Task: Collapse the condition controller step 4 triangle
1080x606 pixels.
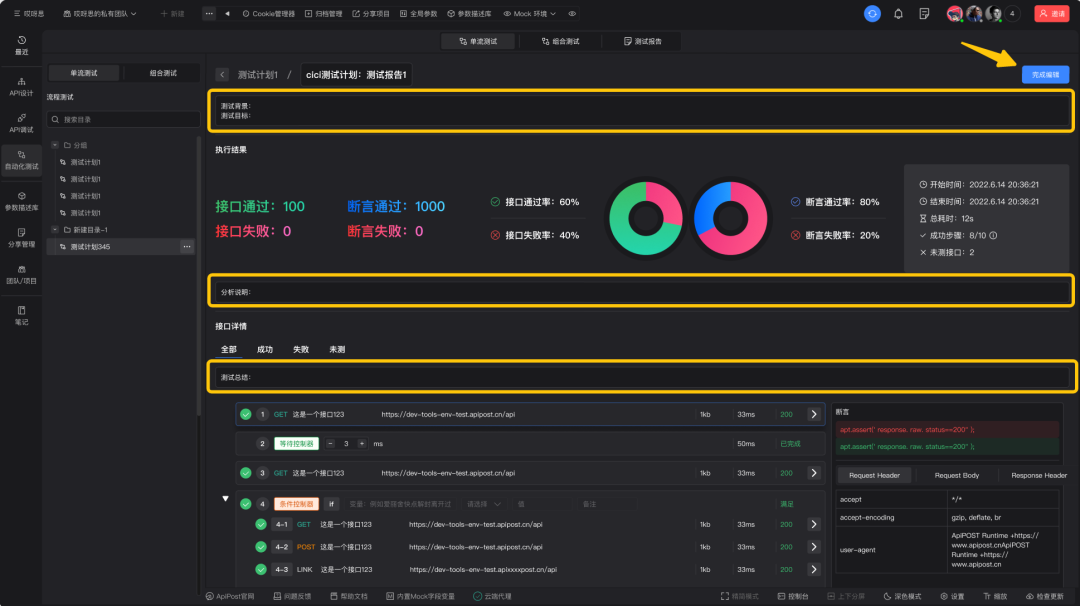Action: point(225,499)
